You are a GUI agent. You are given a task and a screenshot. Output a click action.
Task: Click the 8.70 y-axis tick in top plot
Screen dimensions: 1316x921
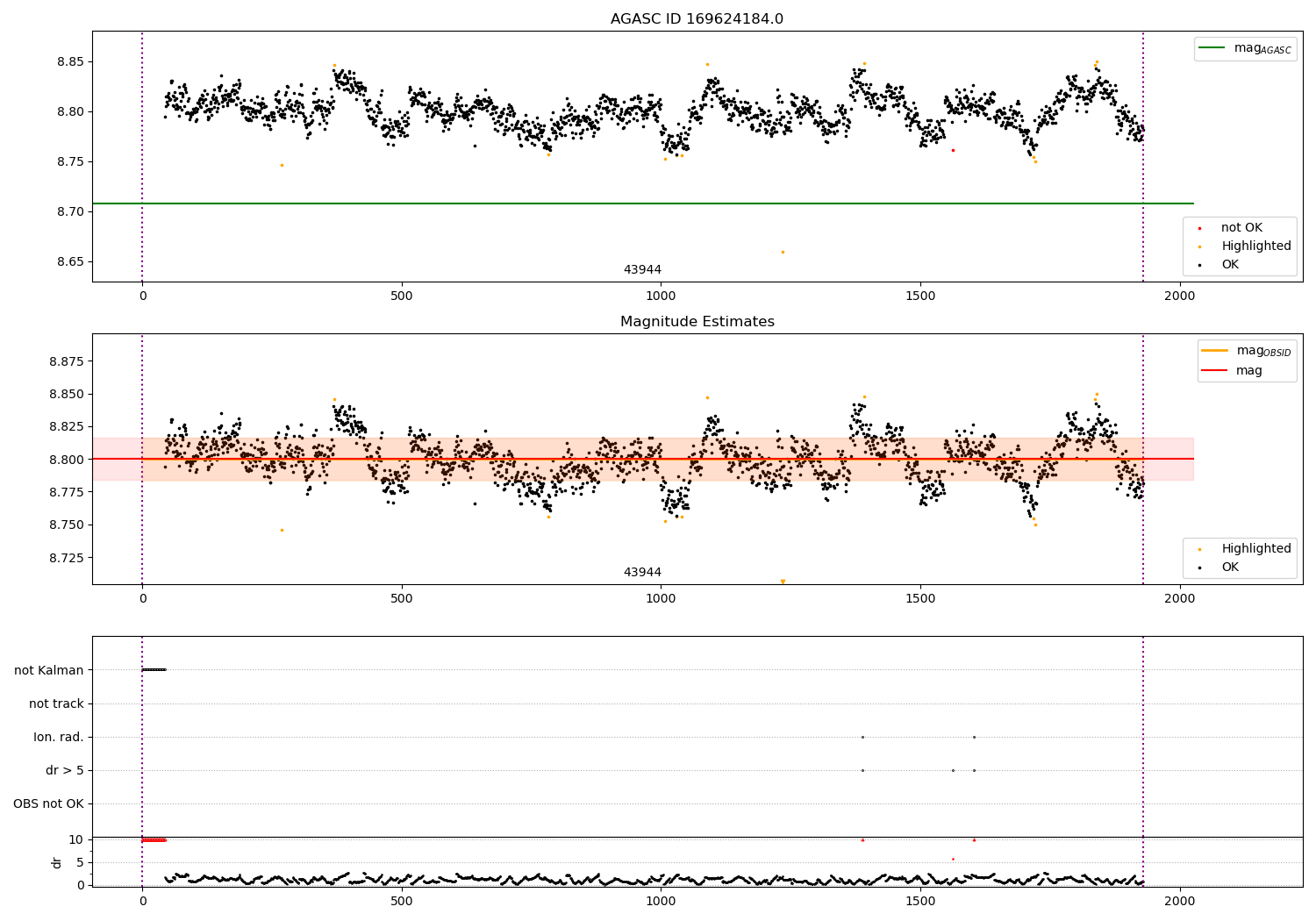[x=70, y=211]
